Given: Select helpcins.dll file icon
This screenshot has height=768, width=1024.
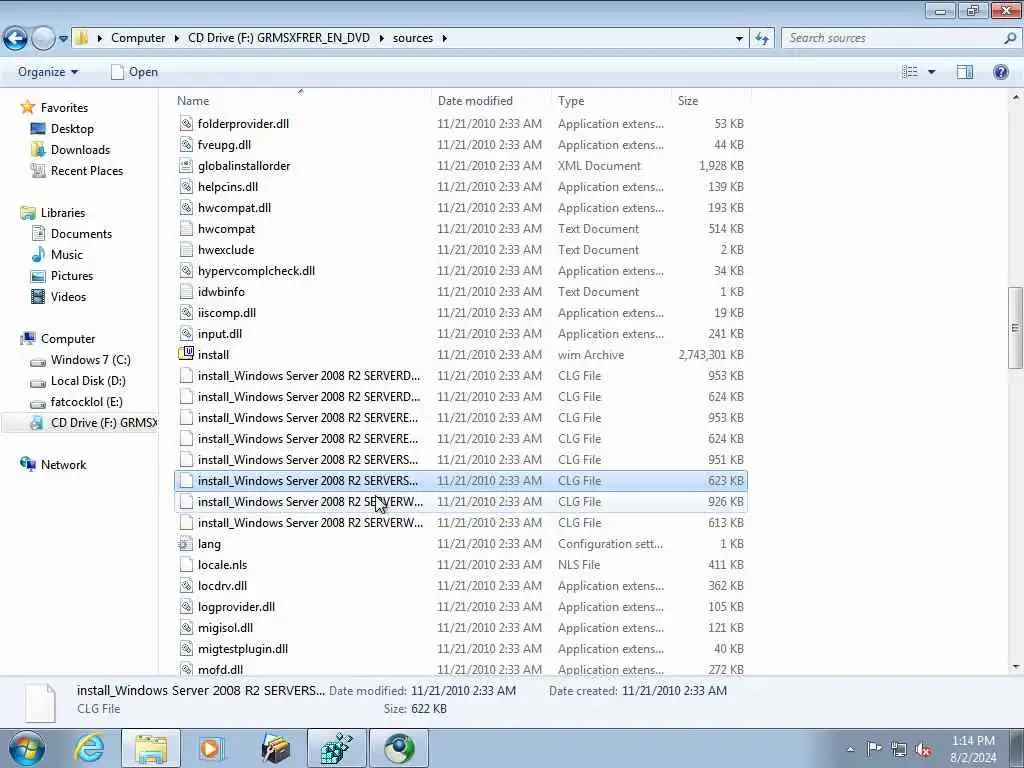Looking at the screenshot, I should 186,187.
